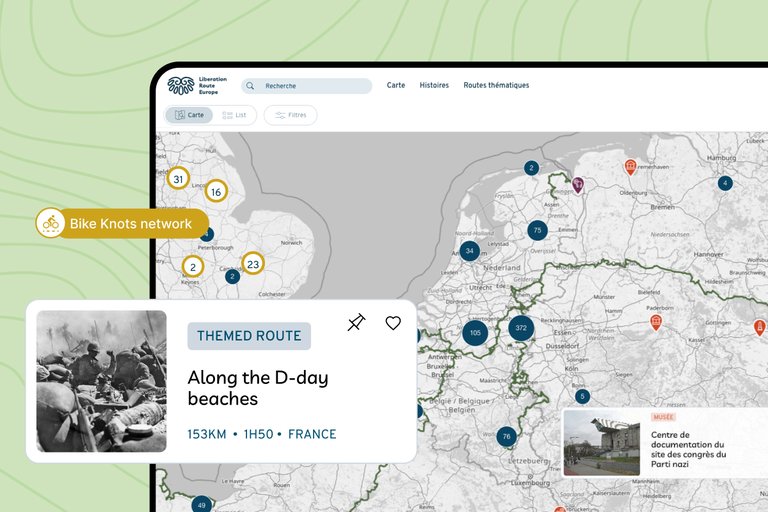Select the yellow cluster marker 16
Viewport: 768px width, 512px height.
pyautogui.click(x=216, y=192)
